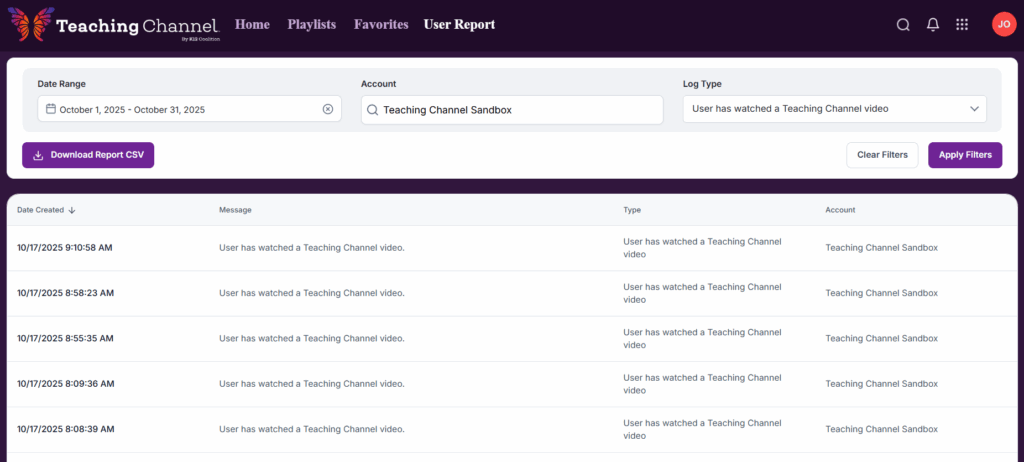Select the row dated 10/17/2025 8:09:36 AM
This screenshot has width=1024, height=462.
(x=512, y=384)
